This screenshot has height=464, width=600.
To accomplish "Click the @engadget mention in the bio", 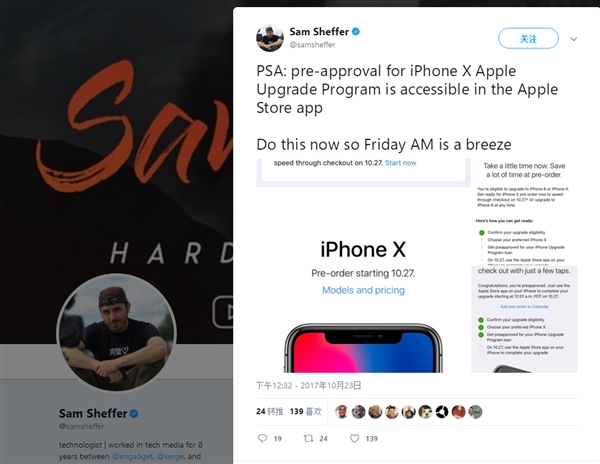I will tap(132, 456).
